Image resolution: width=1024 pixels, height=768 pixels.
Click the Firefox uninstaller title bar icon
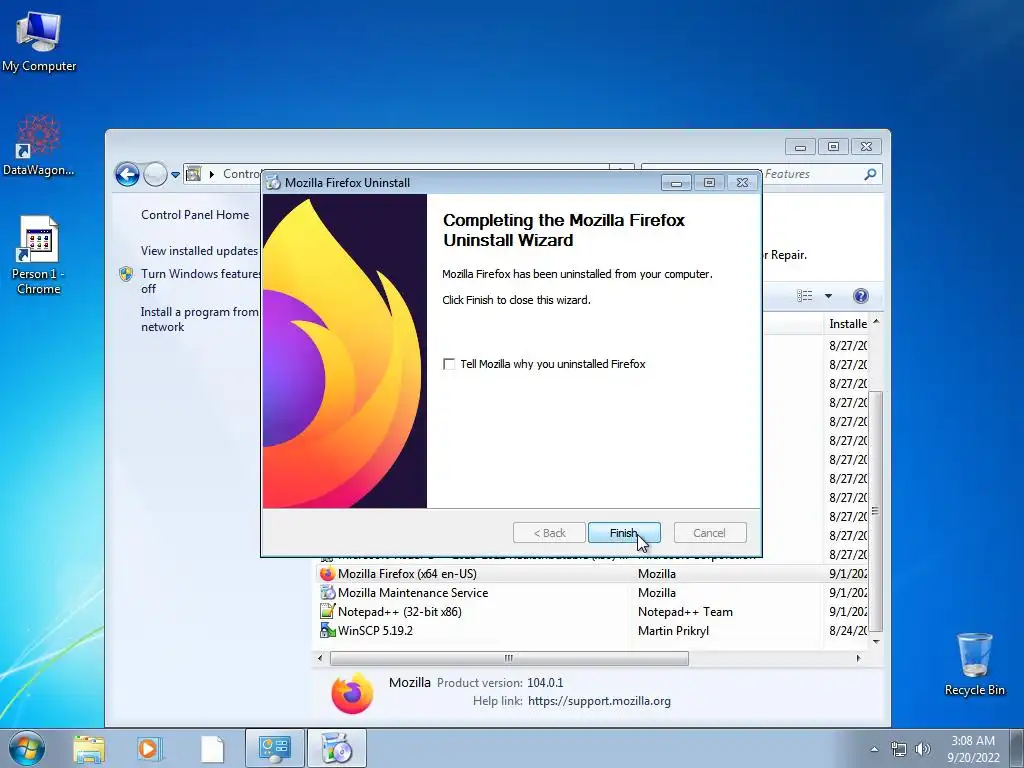click(273, 182)
